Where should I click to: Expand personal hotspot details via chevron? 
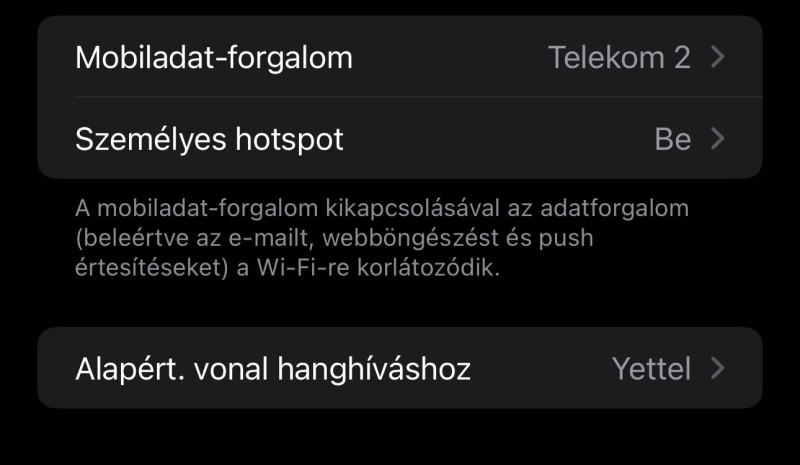718,138
